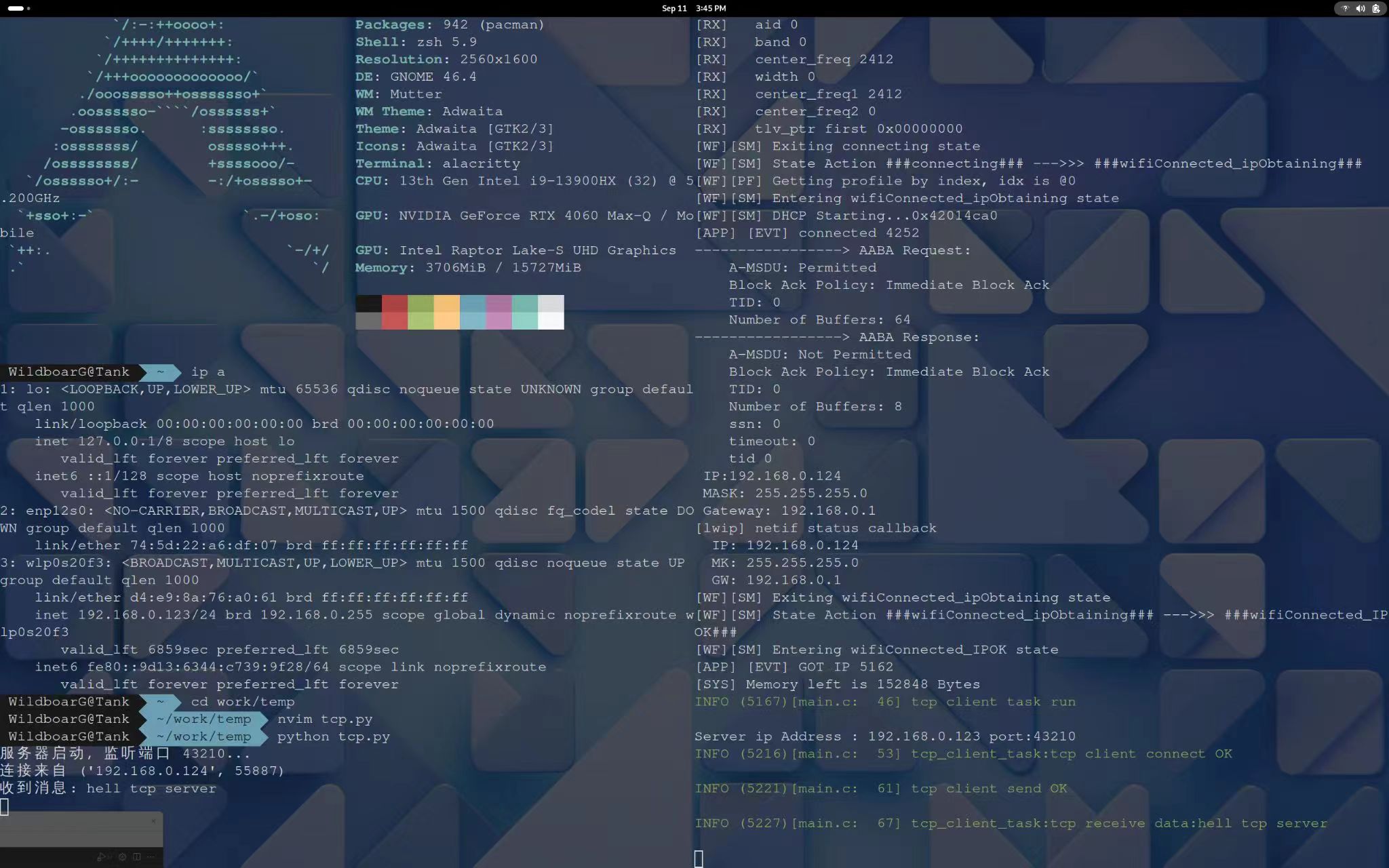This screenshot has height=868, width=1389.
Task: Click the 'link/ether 74:5d:22:a6:df:07' line
Action: click(252, 545)
